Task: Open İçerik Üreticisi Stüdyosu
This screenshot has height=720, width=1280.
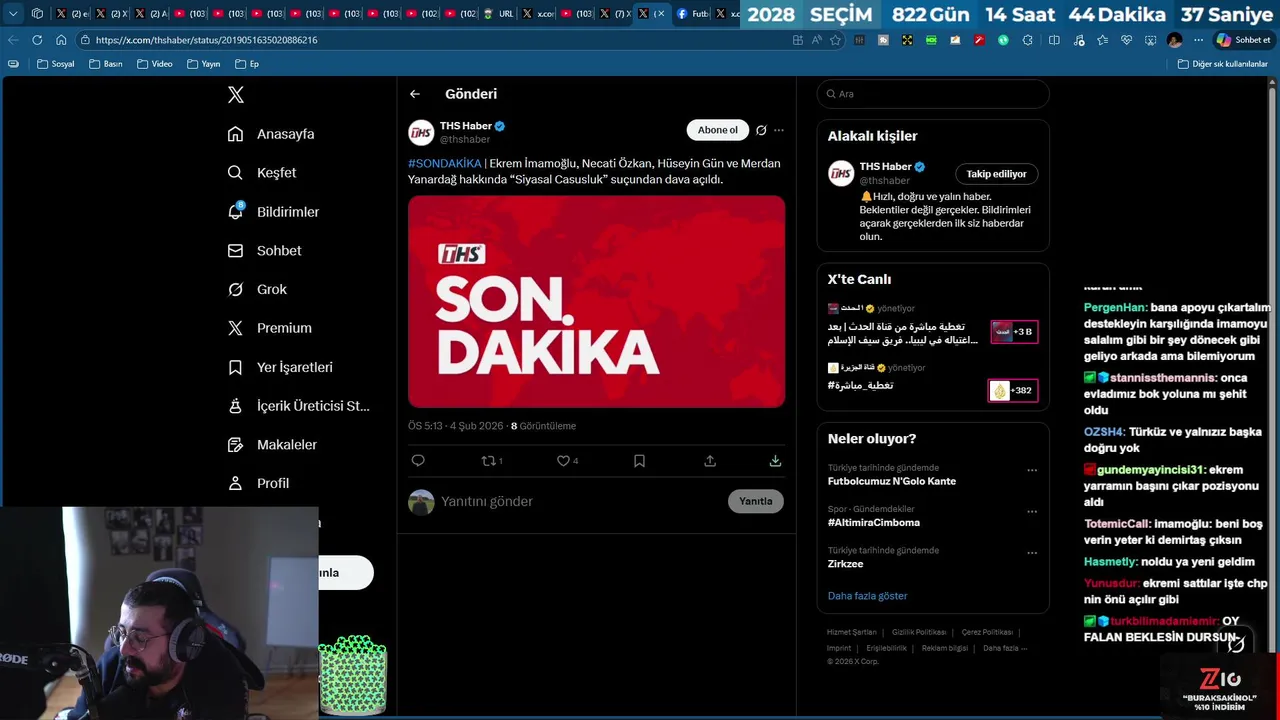Action: pyautogui.click(x=299, y=406)
